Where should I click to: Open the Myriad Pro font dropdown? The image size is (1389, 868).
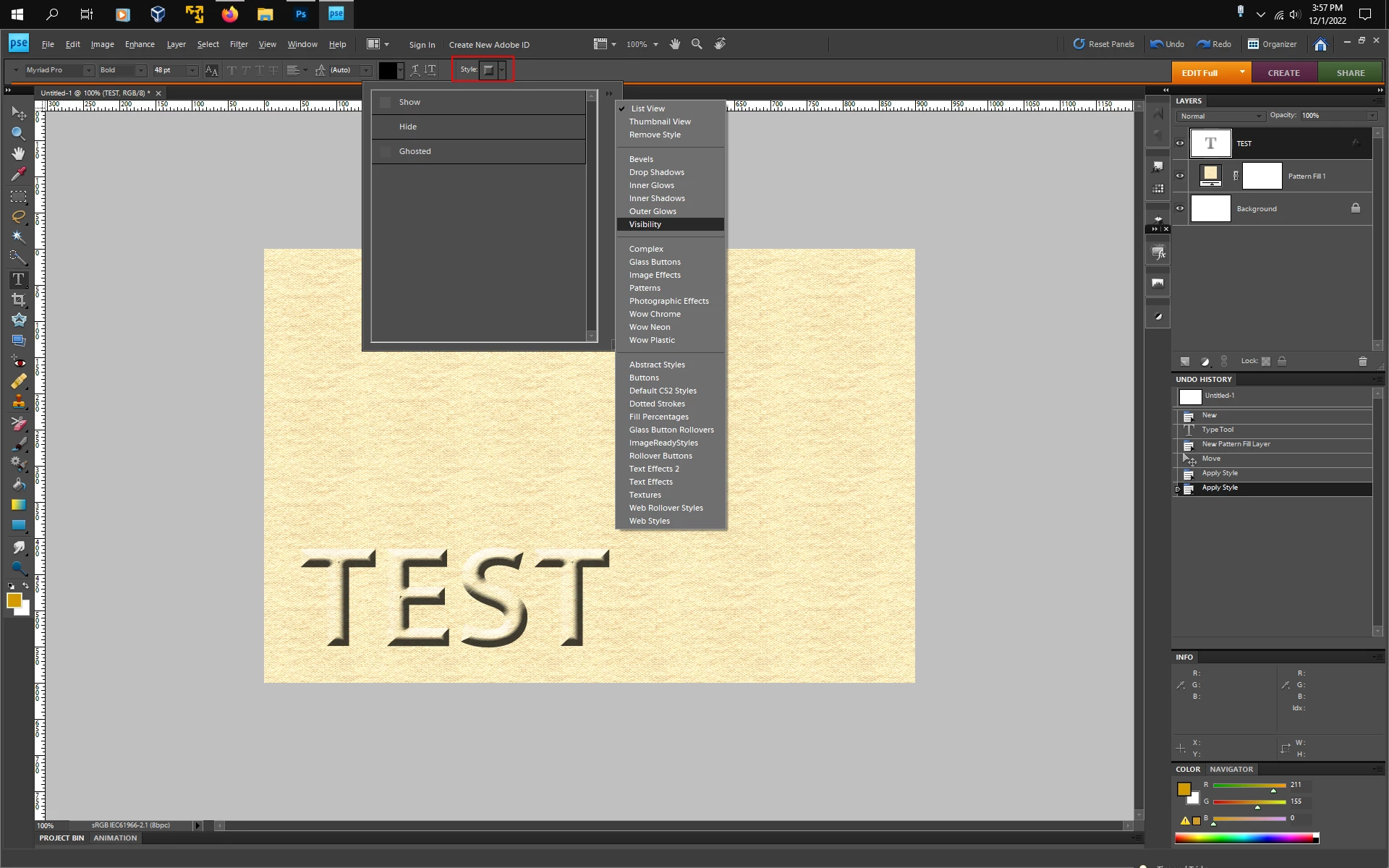click(x=88, y=70)
